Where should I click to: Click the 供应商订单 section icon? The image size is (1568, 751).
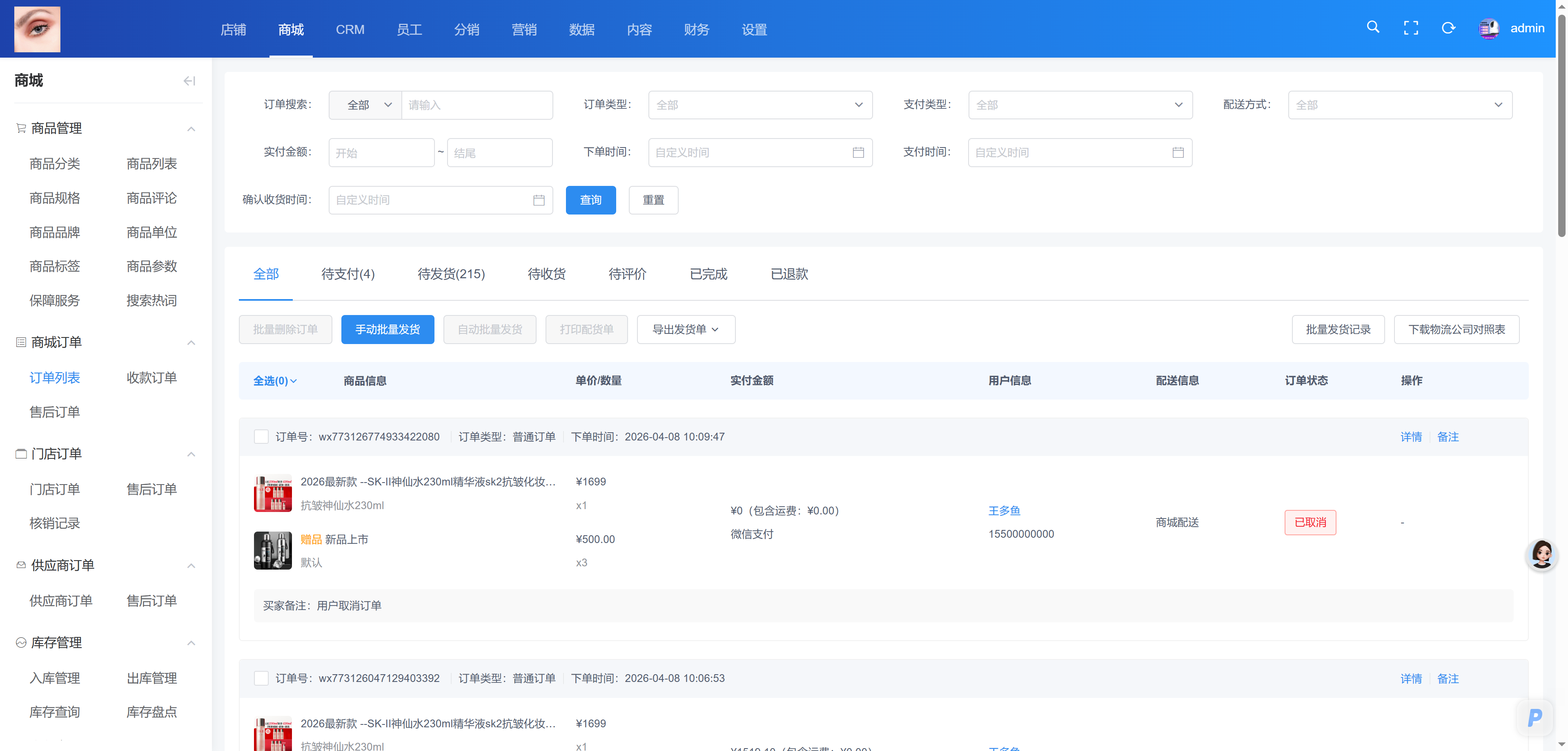pyautogui.click(x=21, y=565)
